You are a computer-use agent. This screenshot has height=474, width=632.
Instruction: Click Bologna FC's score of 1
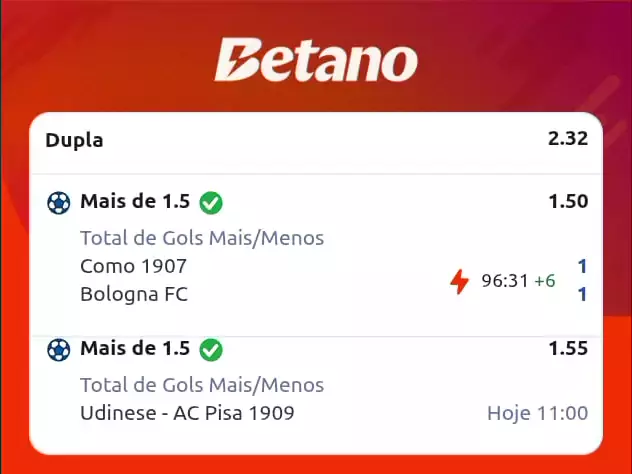click(582, 294)
